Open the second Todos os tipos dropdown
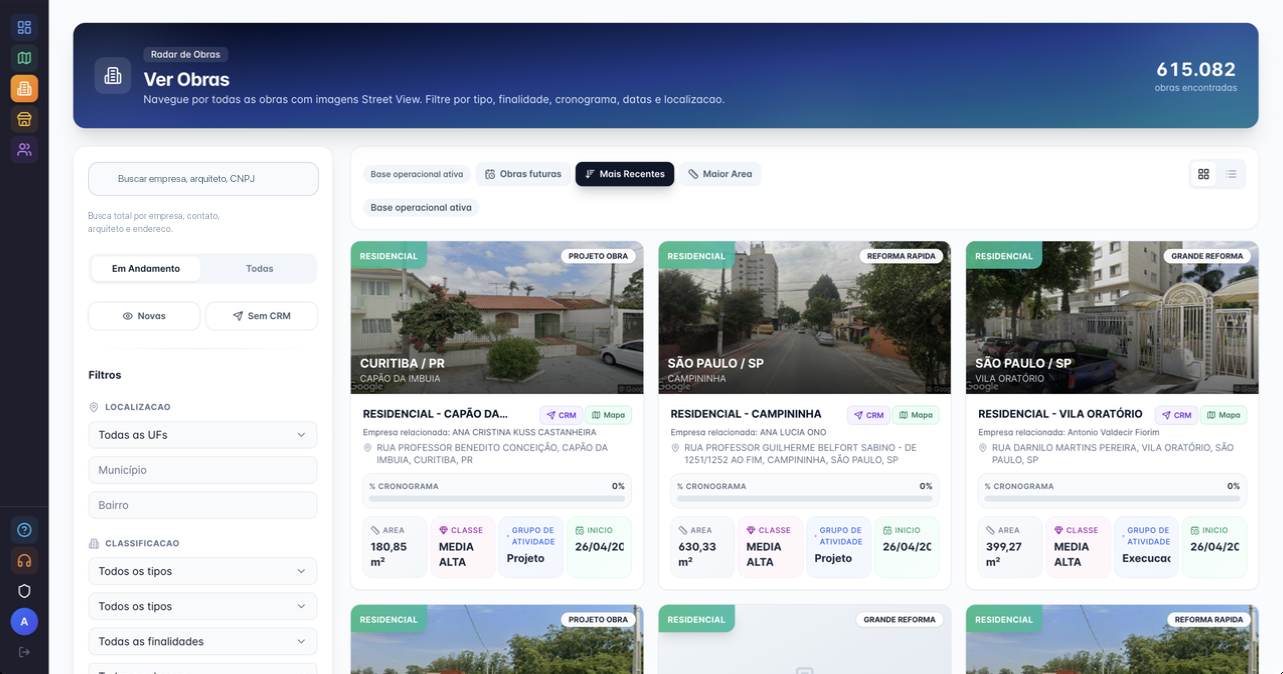Viewport: 1283px width, 674px height. [203, 606]
